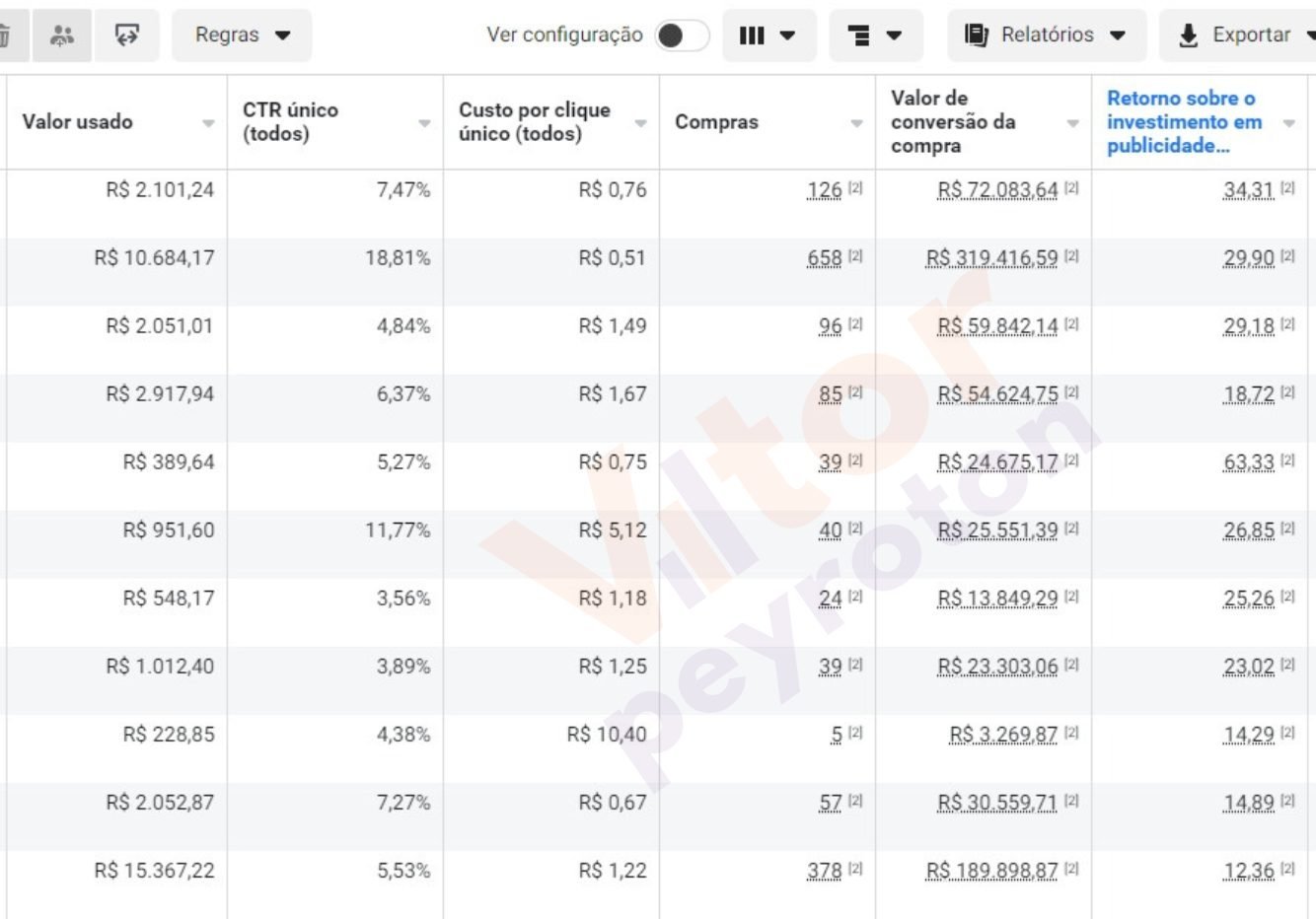Open the Regras dropdown

(x=242, y=35)
